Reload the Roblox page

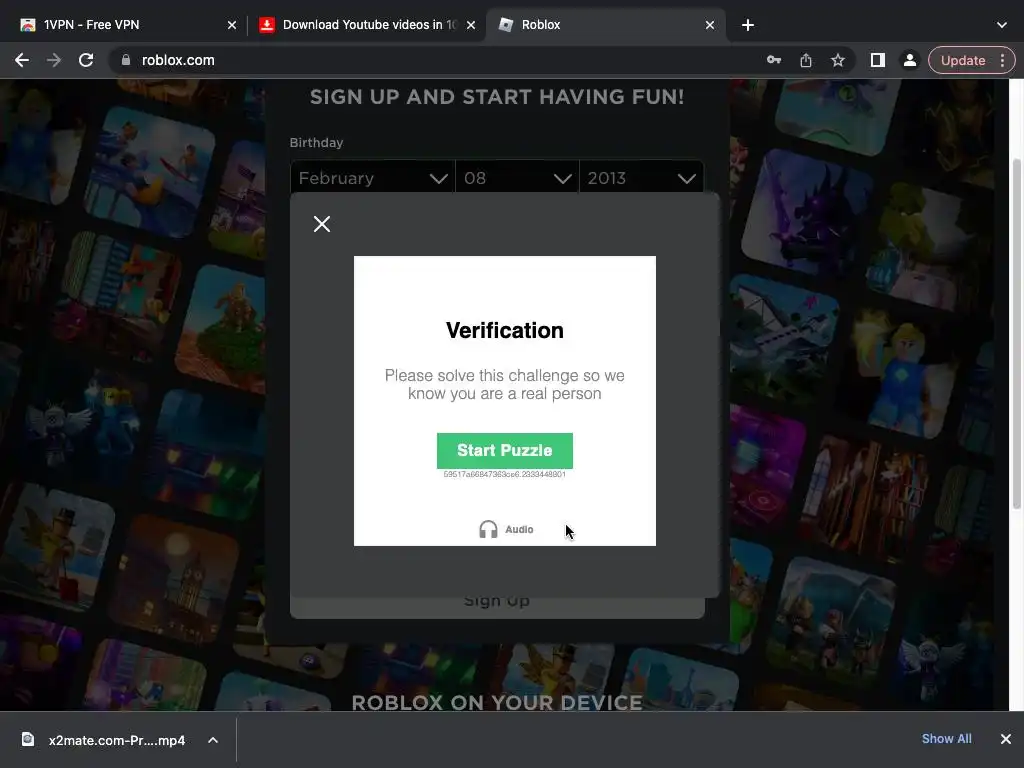(86, 60)
